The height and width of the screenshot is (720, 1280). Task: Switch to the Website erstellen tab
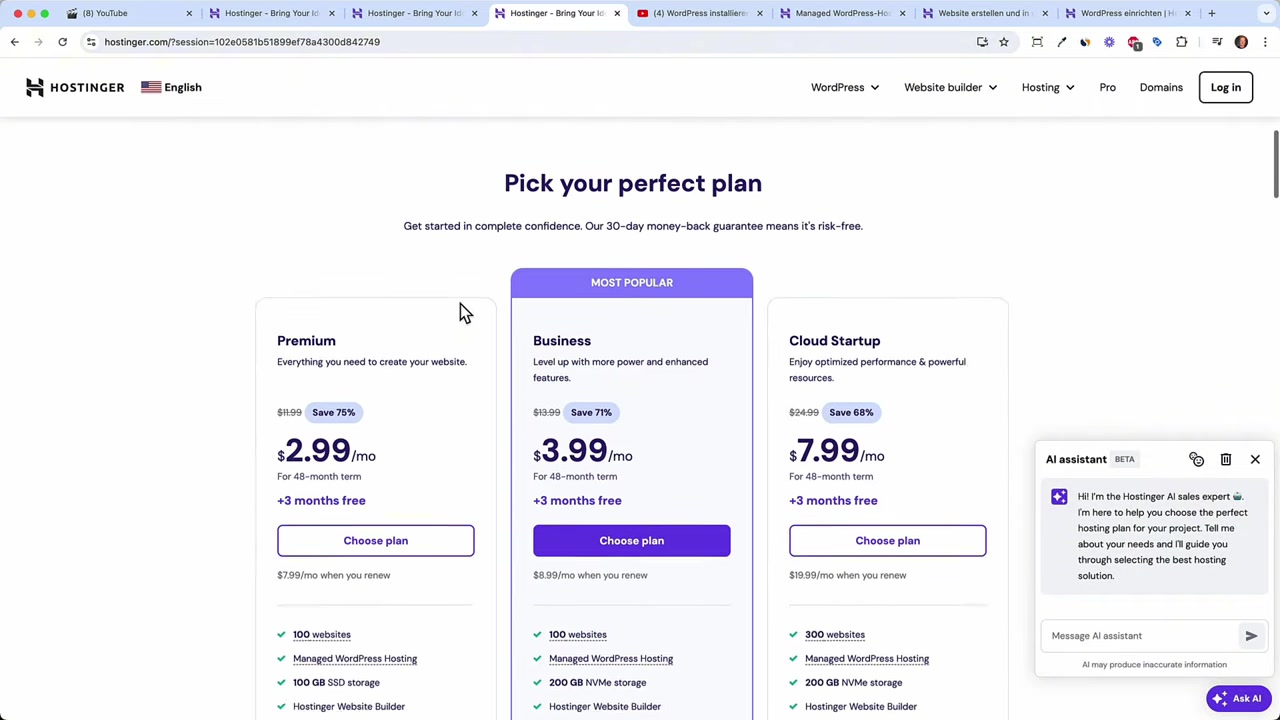[x=984, y=13]
